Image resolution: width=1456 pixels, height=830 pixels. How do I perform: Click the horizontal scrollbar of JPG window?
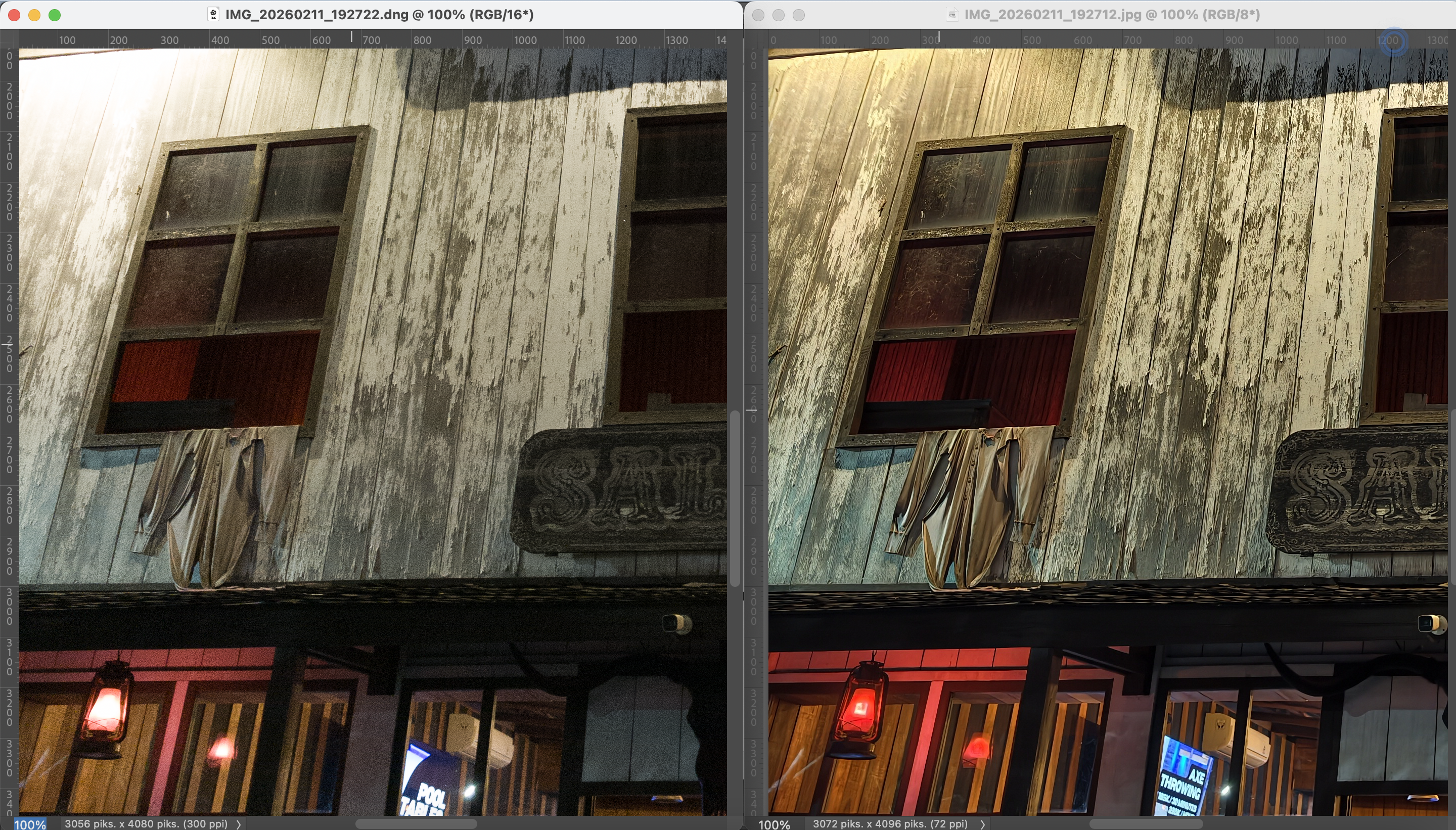pyautogui.click(x=1146, y=824)
